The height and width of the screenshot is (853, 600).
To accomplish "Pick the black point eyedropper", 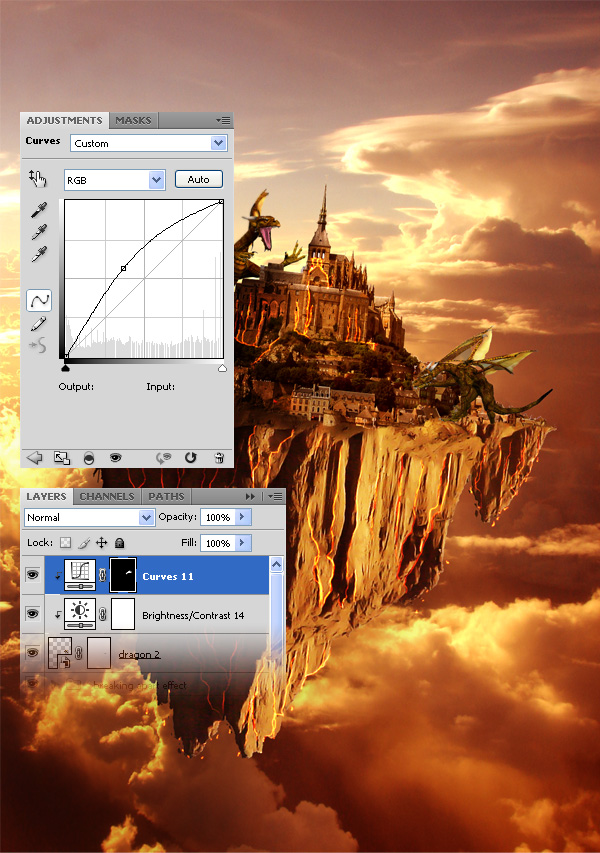I will (x=39, y=210).
